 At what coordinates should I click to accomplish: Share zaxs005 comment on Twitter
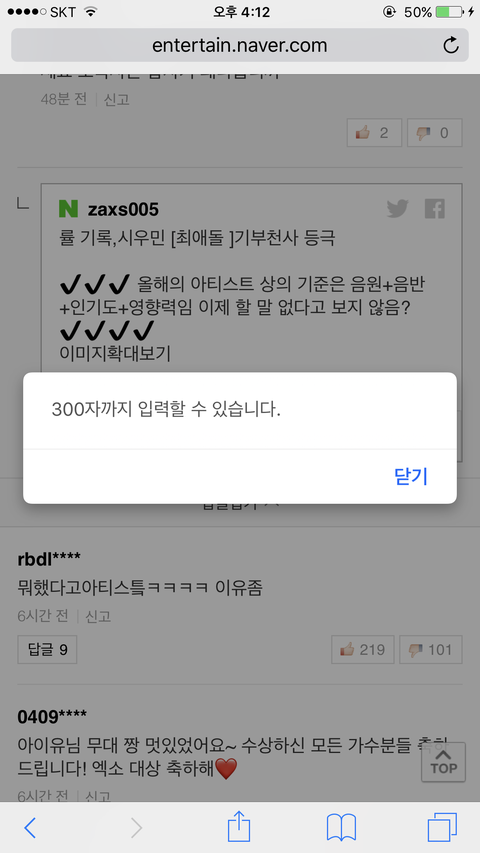397,208
